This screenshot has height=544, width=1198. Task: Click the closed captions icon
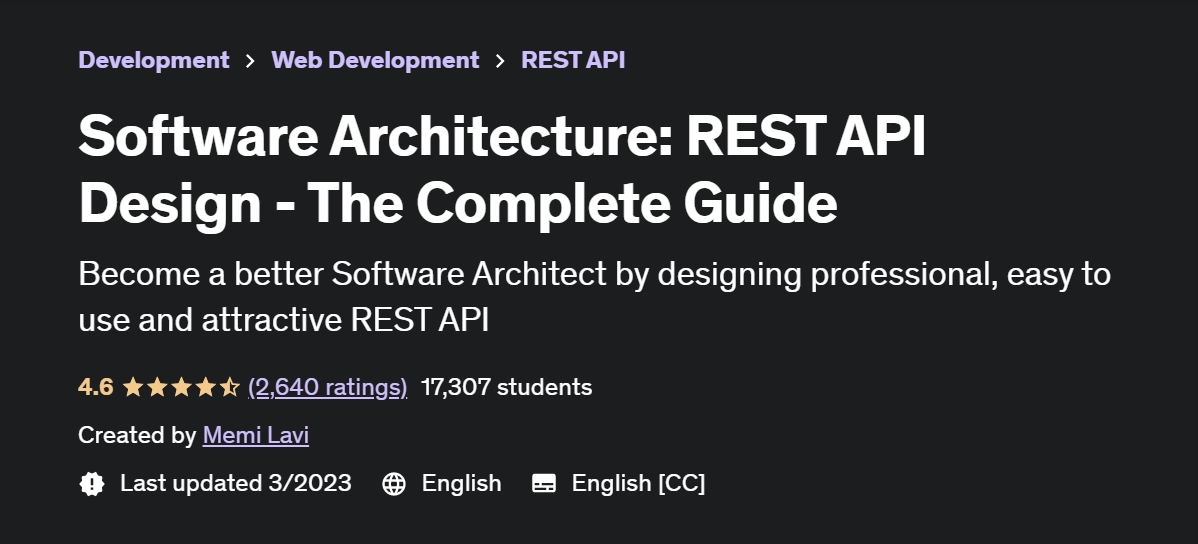pos(544,484)
